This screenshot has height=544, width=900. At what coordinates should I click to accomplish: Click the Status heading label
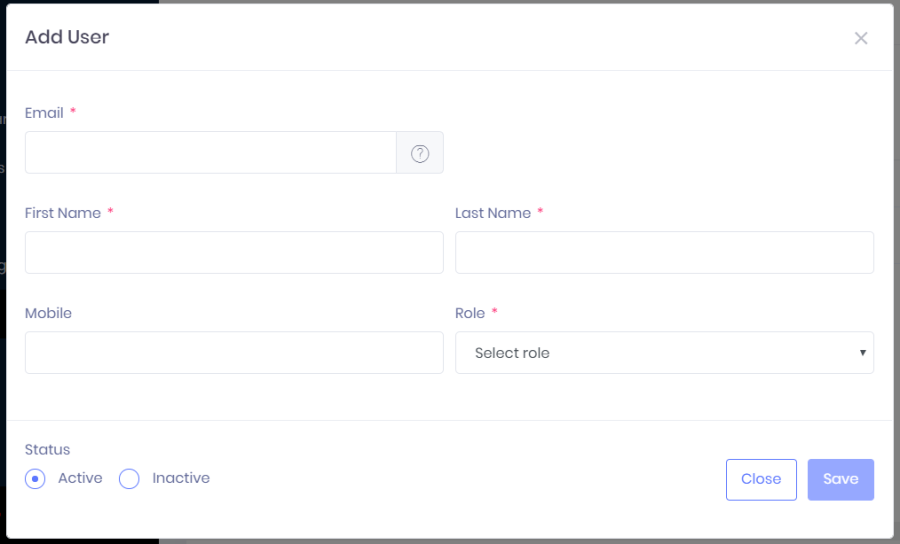(x=47, y=450)
